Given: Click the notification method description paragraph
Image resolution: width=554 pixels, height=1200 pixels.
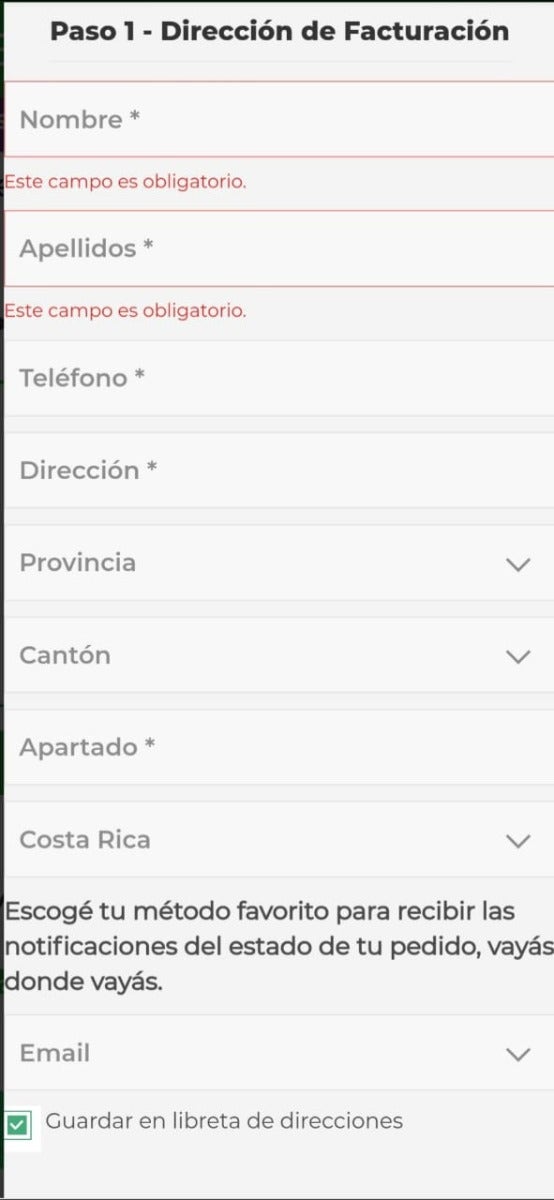Looking at the screenshot, I should (279, 947).
